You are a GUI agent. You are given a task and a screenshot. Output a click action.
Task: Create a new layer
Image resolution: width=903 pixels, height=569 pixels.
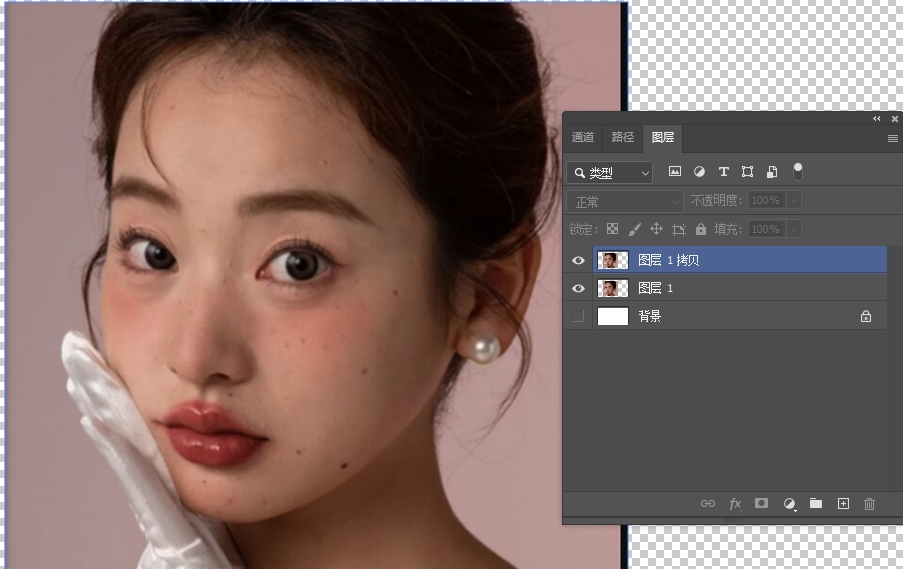pos(843,504)
